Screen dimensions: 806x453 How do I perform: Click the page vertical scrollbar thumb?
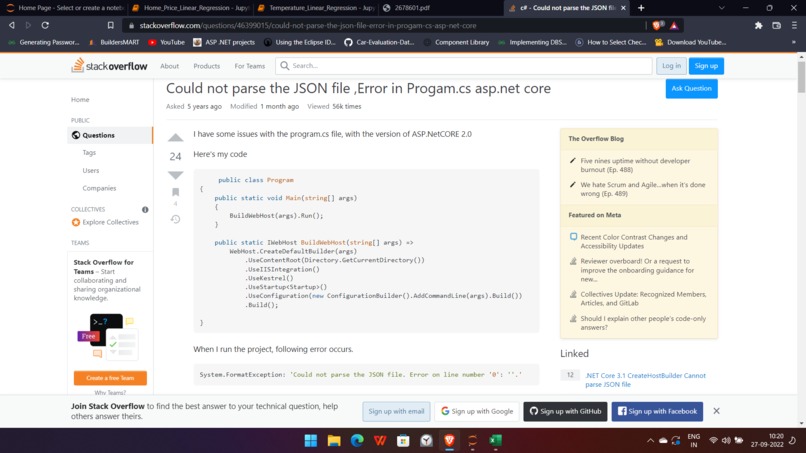click(x=801, y=77)
